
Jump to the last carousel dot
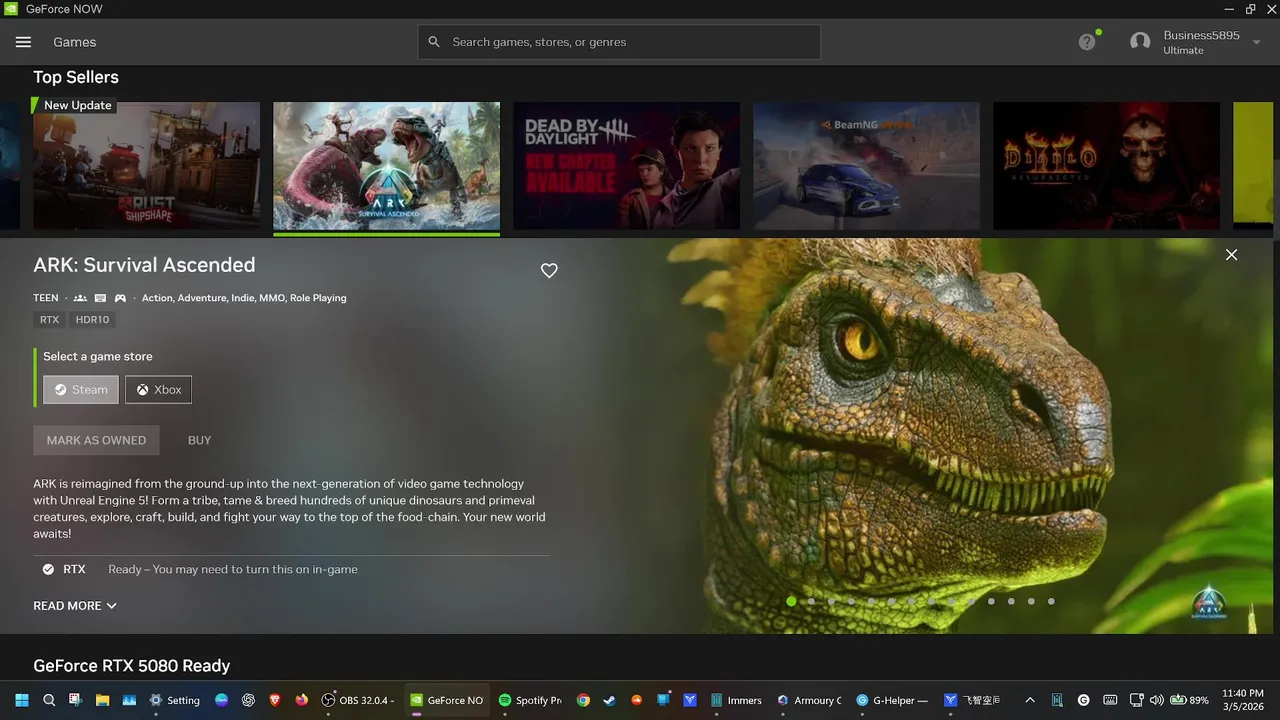pos(1051,601)
